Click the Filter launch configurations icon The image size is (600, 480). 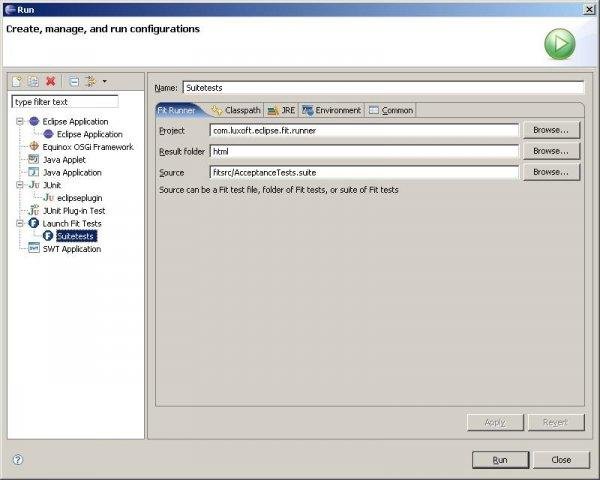tap(91, 81)
